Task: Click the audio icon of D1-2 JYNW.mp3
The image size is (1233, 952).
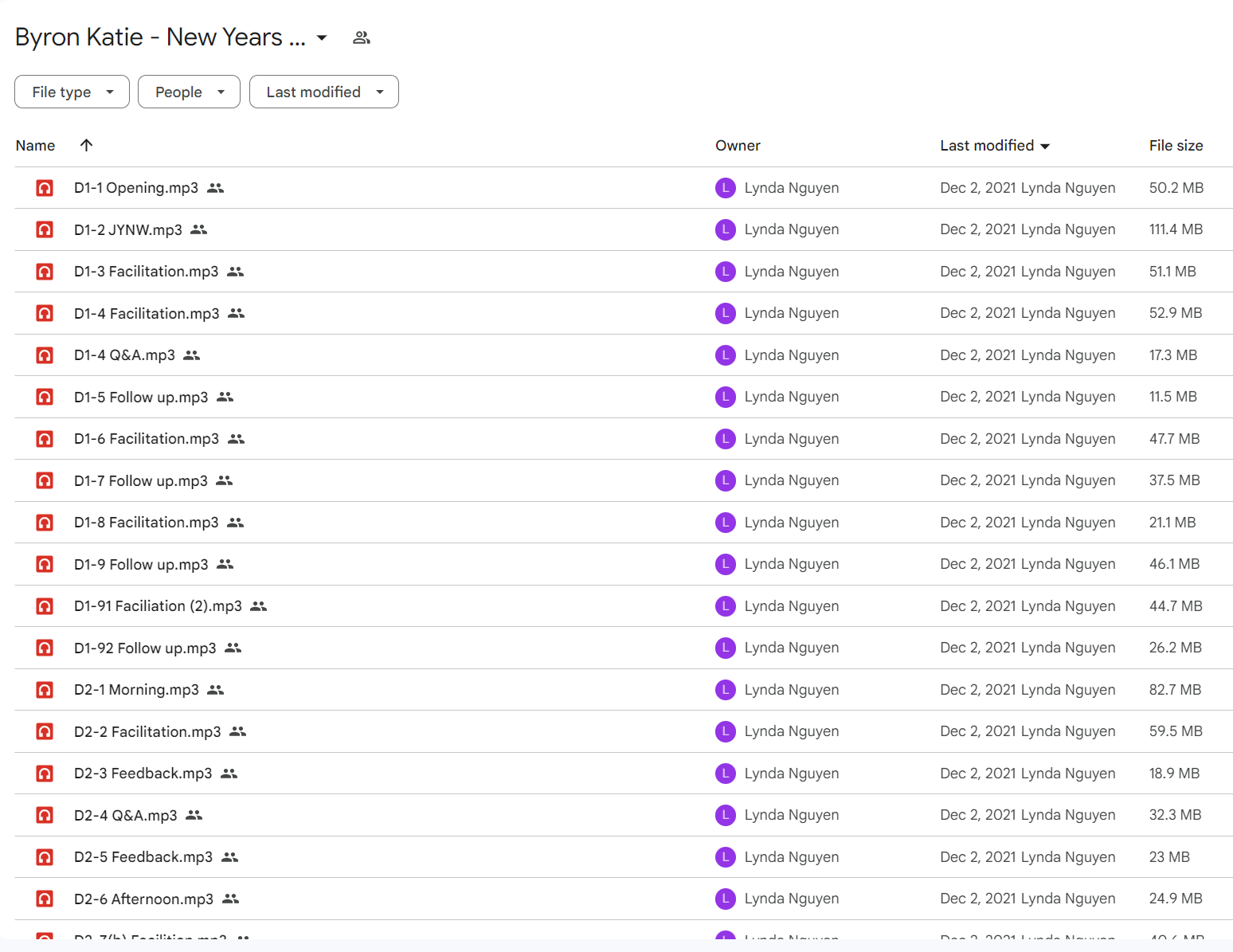Action: pos(45,229)
